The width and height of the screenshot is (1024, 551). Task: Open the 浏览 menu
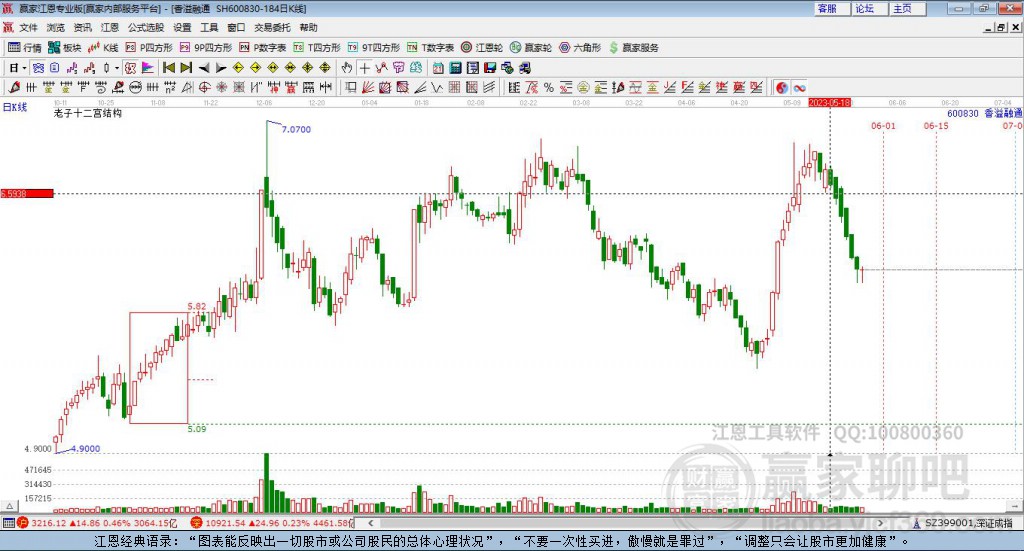click(56, 27)
